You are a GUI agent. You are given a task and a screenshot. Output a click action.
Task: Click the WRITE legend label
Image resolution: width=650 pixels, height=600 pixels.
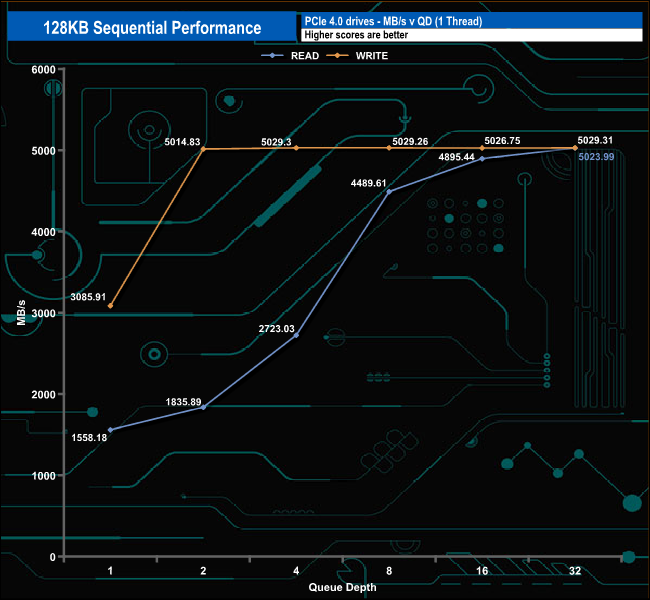(372, 56)
